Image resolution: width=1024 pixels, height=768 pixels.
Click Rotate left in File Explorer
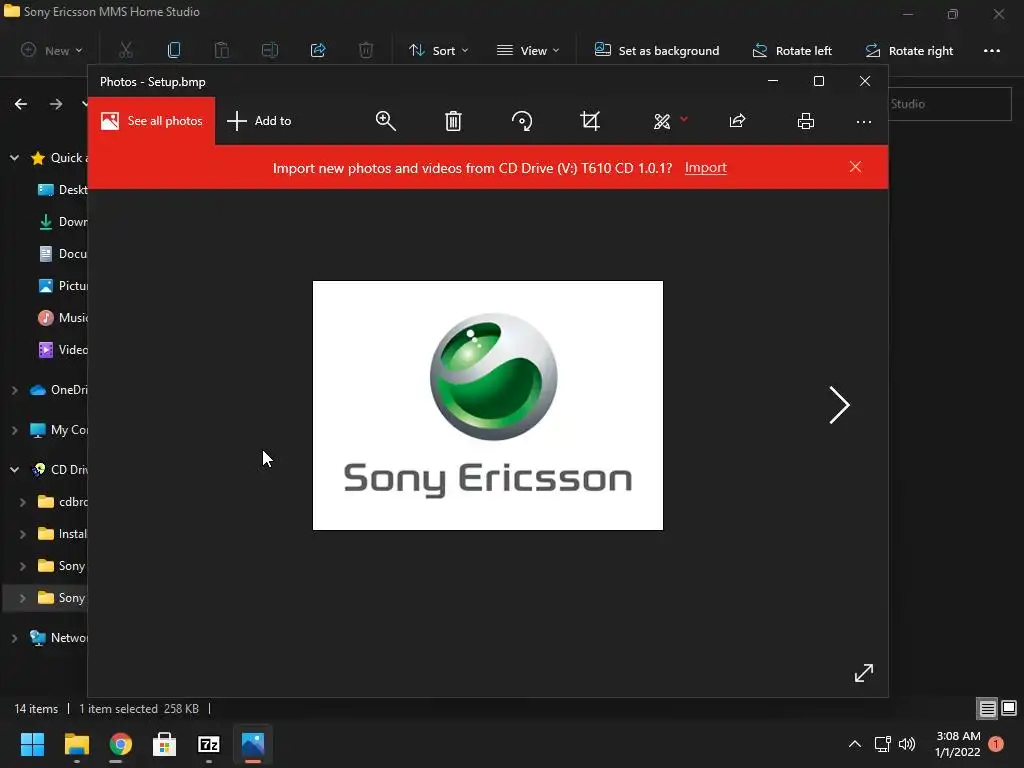792,50
